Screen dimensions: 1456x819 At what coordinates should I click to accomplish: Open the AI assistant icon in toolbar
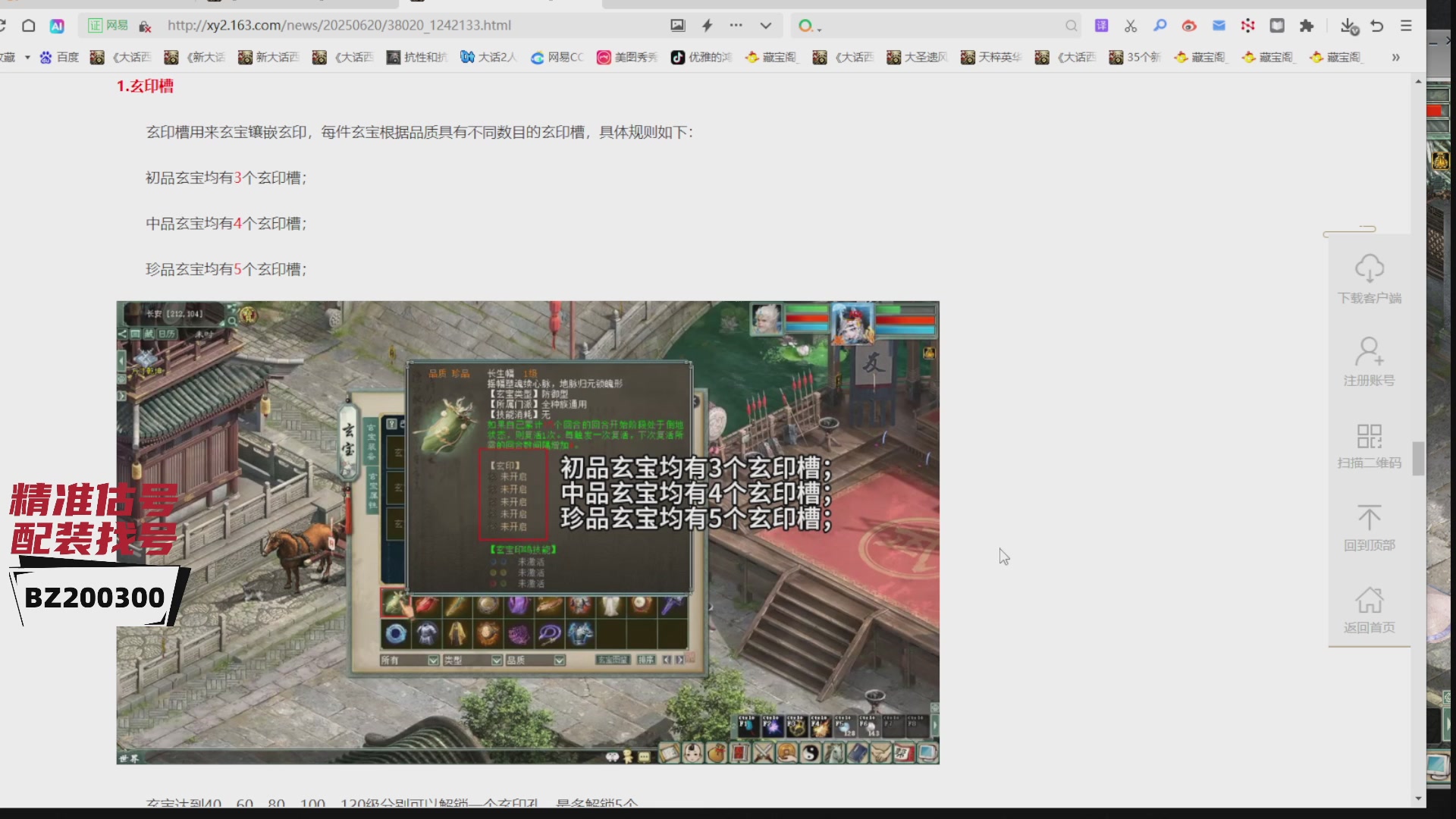57,26
